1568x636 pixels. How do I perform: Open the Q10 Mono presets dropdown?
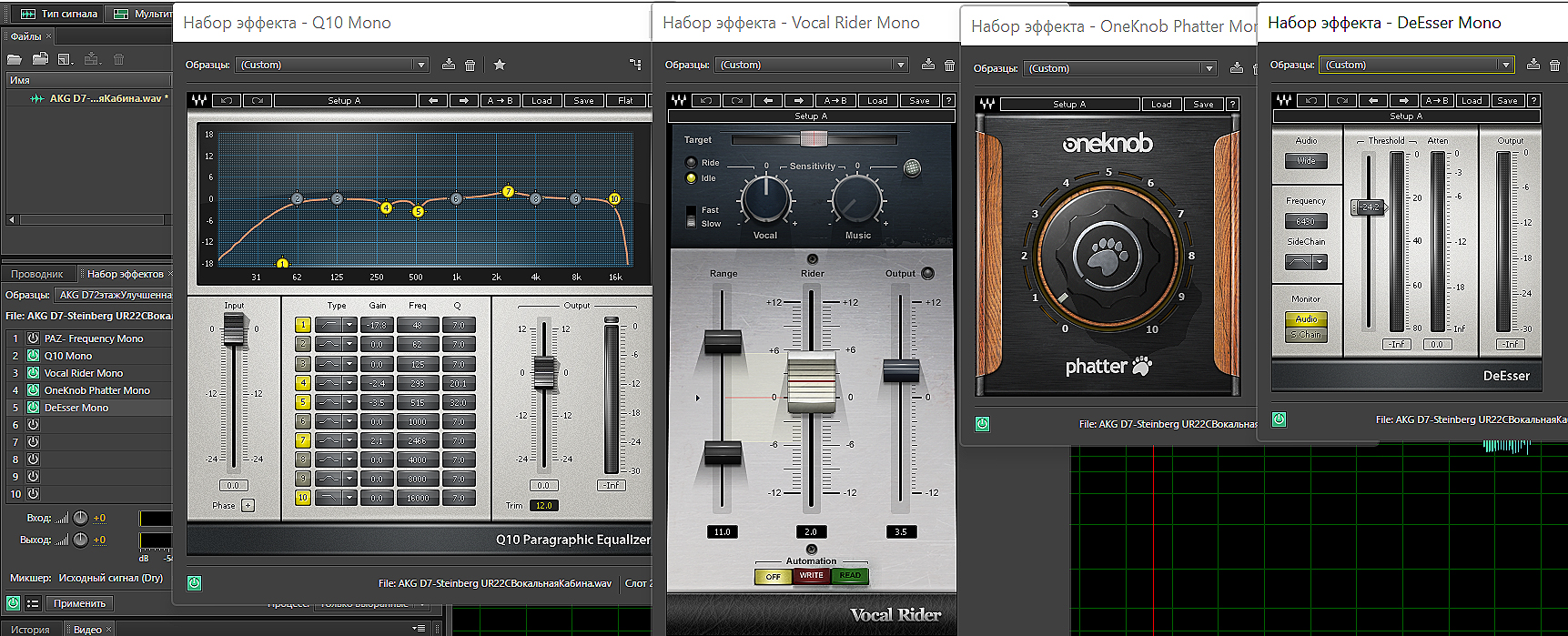pyautogui.click(x=420, y=65)
